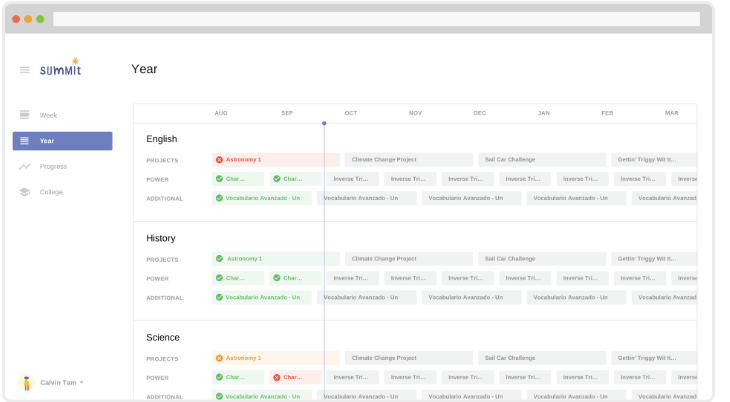
Task: Open Science Climate Change Project
Action: (x=409, y=358)
